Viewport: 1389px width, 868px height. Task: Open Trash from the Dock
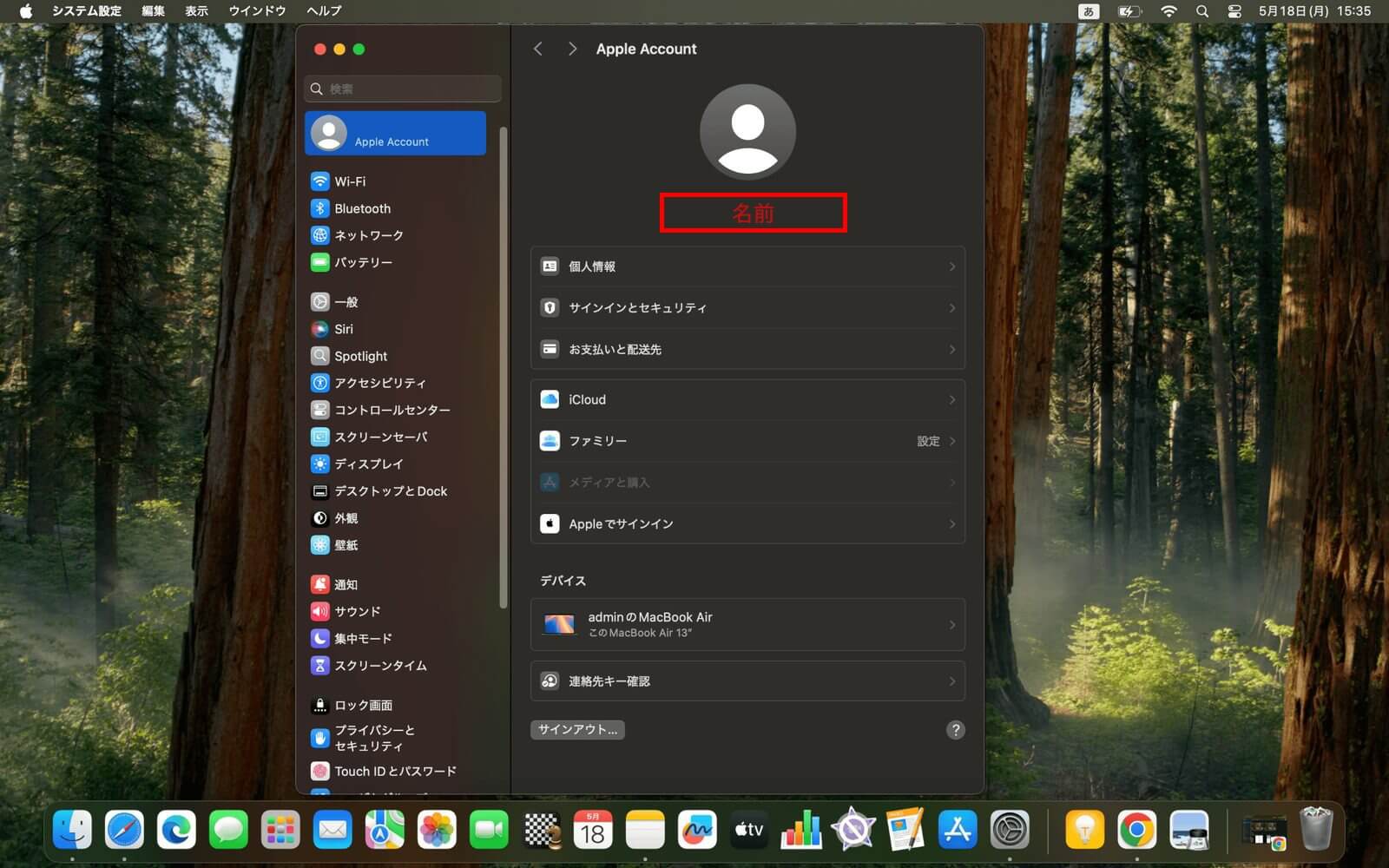[1316, 829]
